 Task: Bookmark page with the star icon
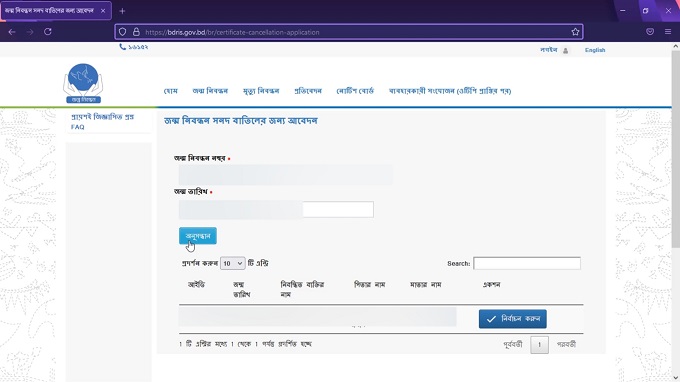pos(575,32)
